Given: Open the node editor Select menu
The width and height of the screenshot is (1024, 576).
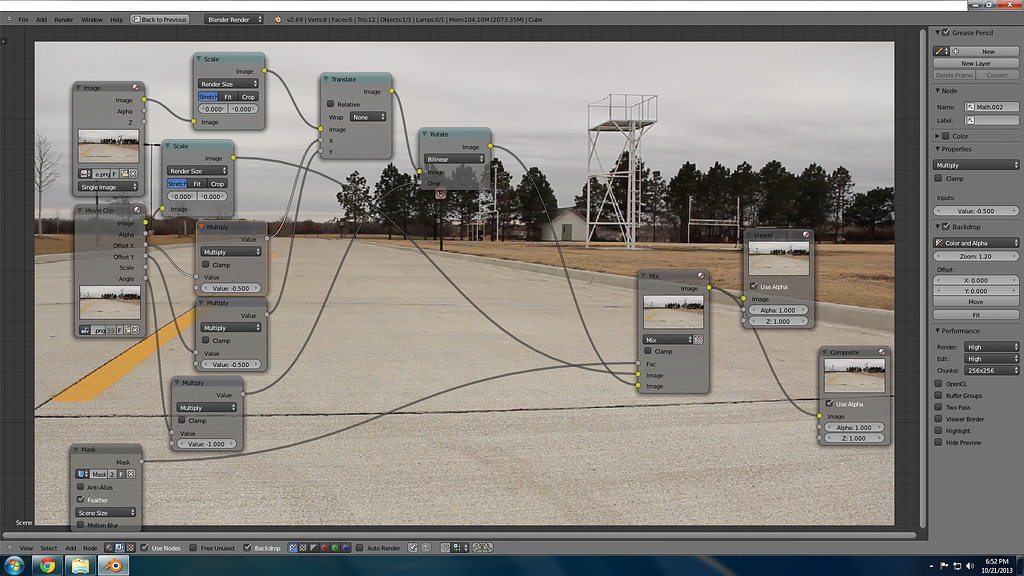Looking at the screenshot, I should point(48,549).
